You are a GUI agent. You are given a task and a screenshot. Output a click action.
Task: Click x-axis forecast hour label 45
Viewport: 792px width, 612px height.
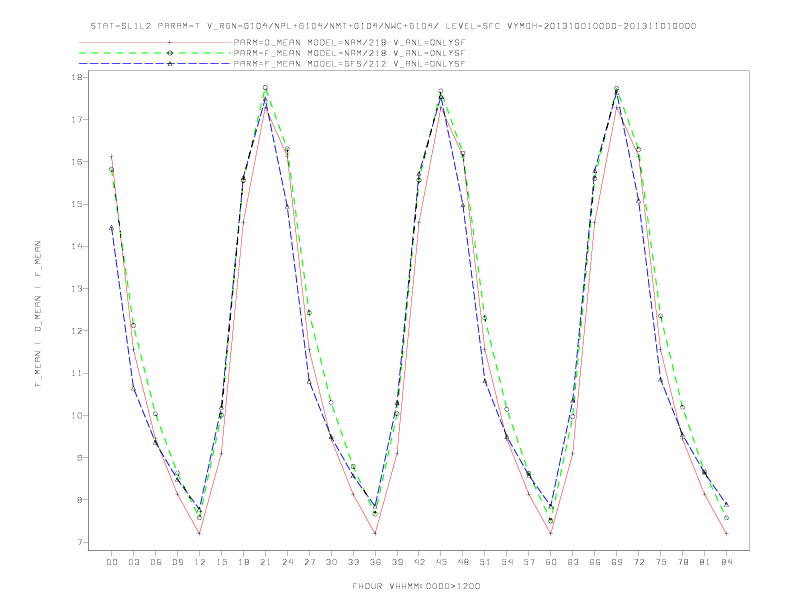tap(441, 562)
